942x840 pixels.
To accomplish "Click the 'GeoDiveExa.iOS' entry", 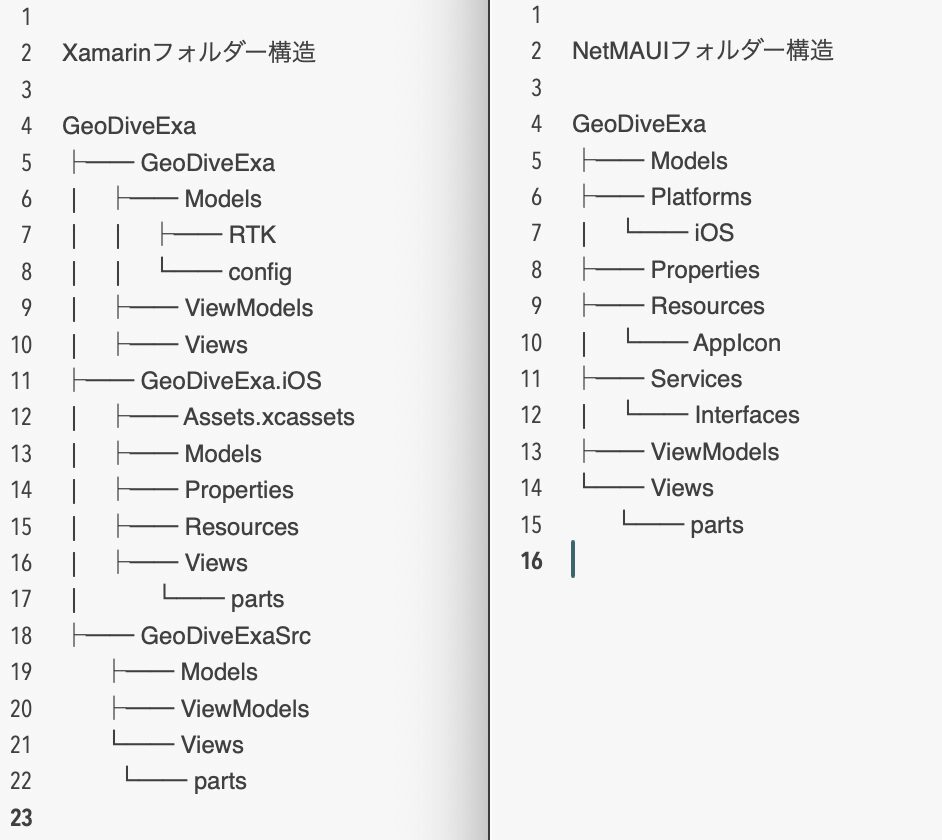I will [x=231, y=380].
